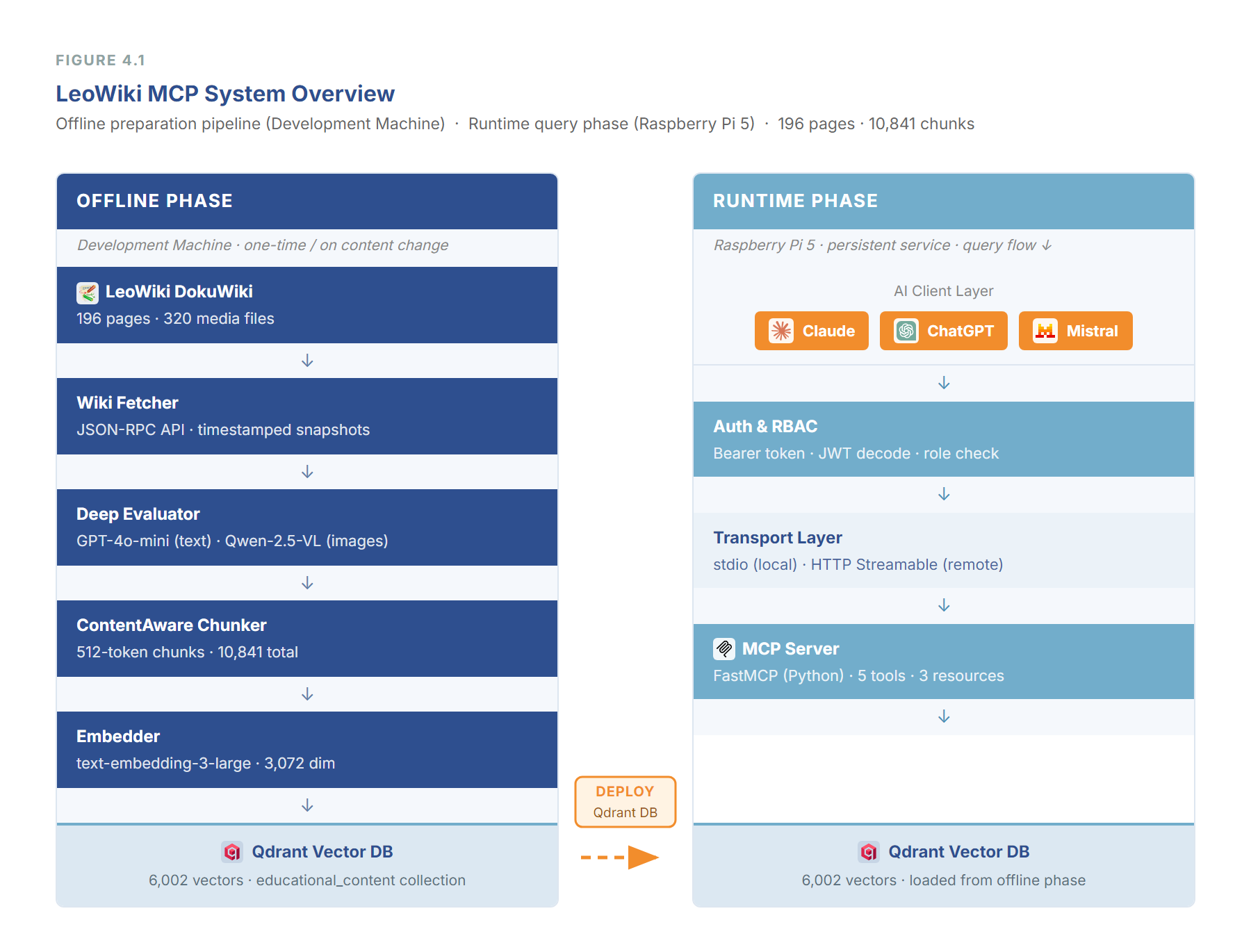
Task: Click 'stdio (local) · HTTP Streamable (remote)' text
Action: click(x=858, y=565)
